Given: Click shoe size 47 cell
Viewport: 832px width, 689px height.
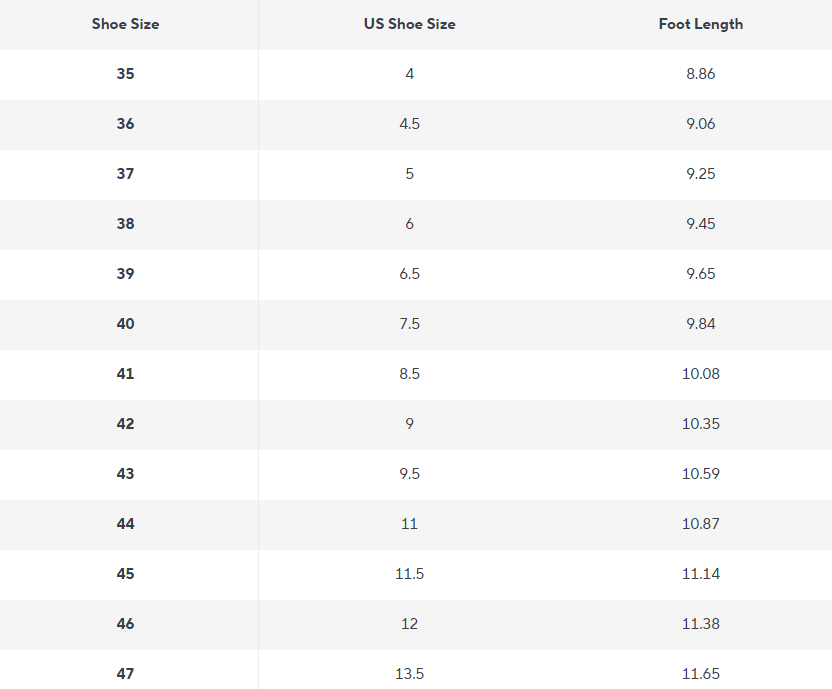Looking at the screenshot, I should click(125, 674).
